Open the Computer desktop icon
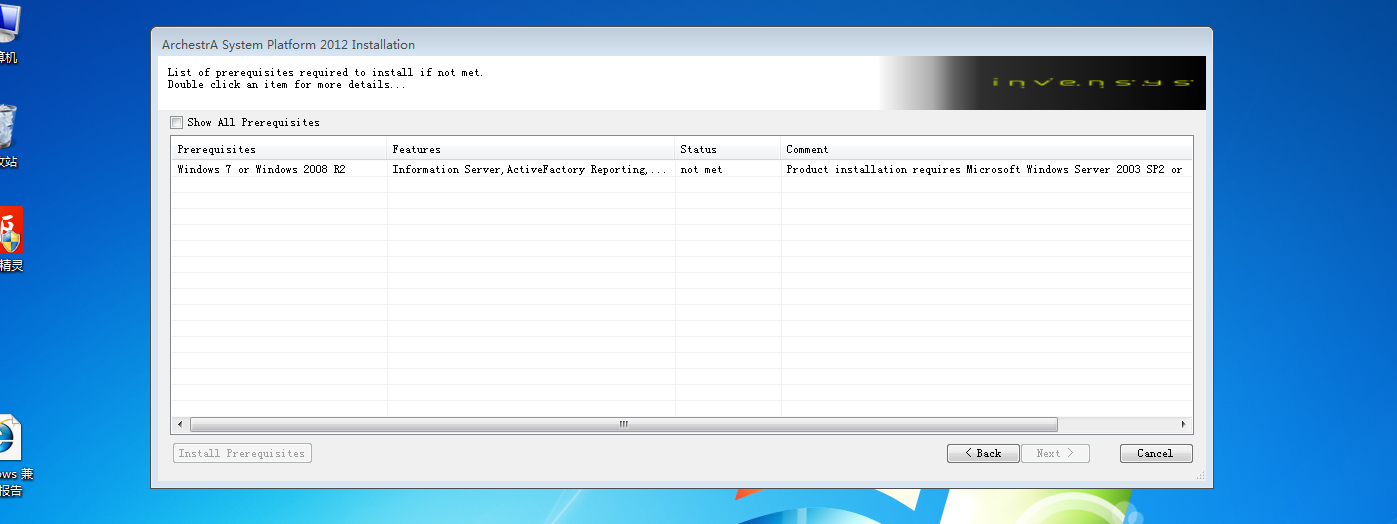Image resolution: width=1397 pixels, height=524 pixels. coord(7,33)
